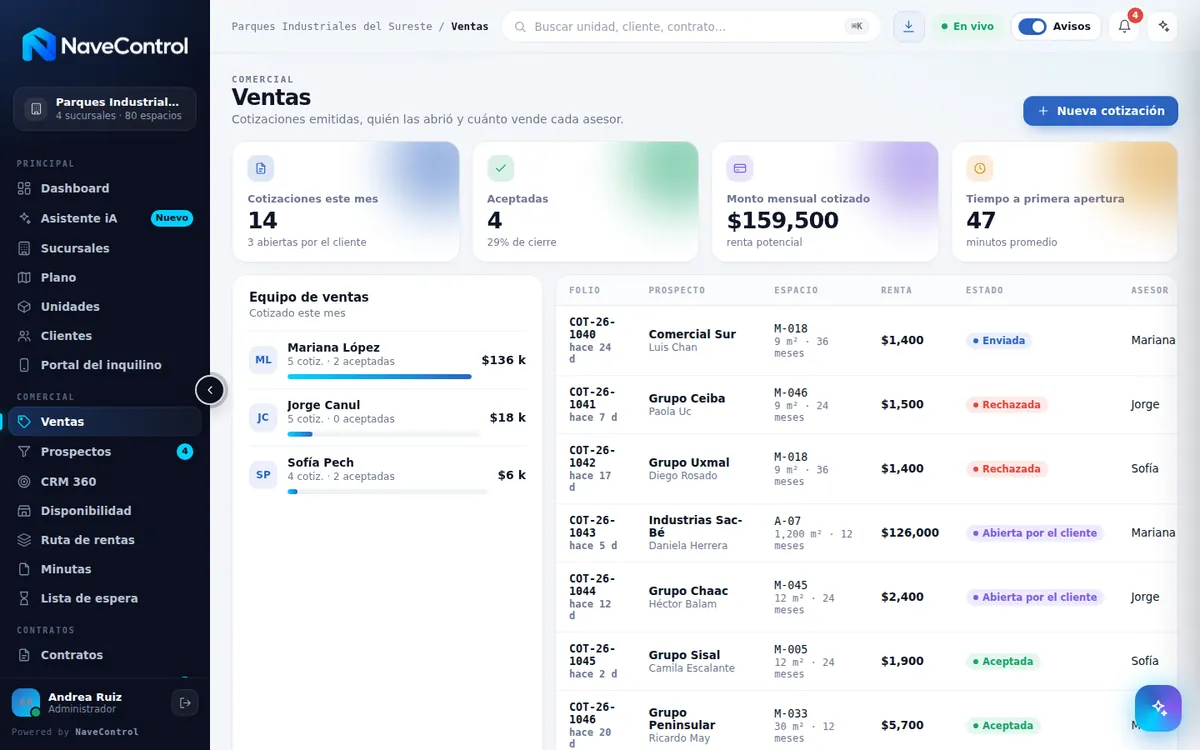This screenshot has height=750, width=1200.
Task: Toggle the Avisos switch
Action: pyautogui.click(x=1032, y=26)
